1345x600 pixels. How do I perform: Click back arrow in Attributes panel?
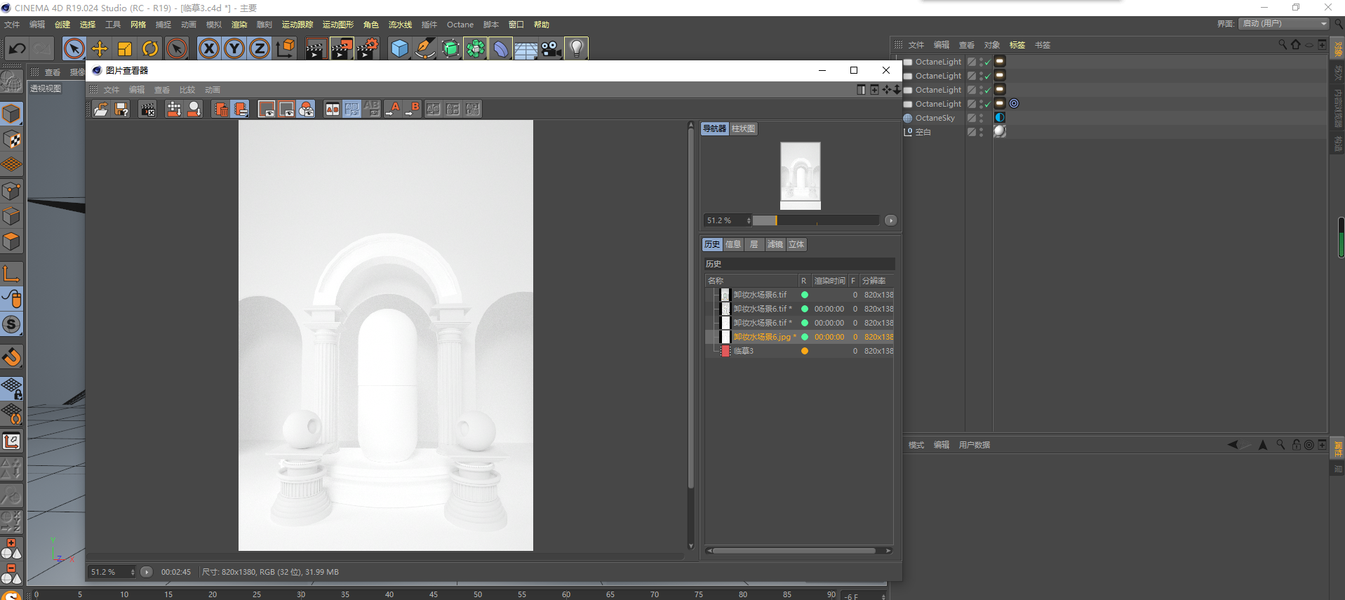(x=1234, y=445)
